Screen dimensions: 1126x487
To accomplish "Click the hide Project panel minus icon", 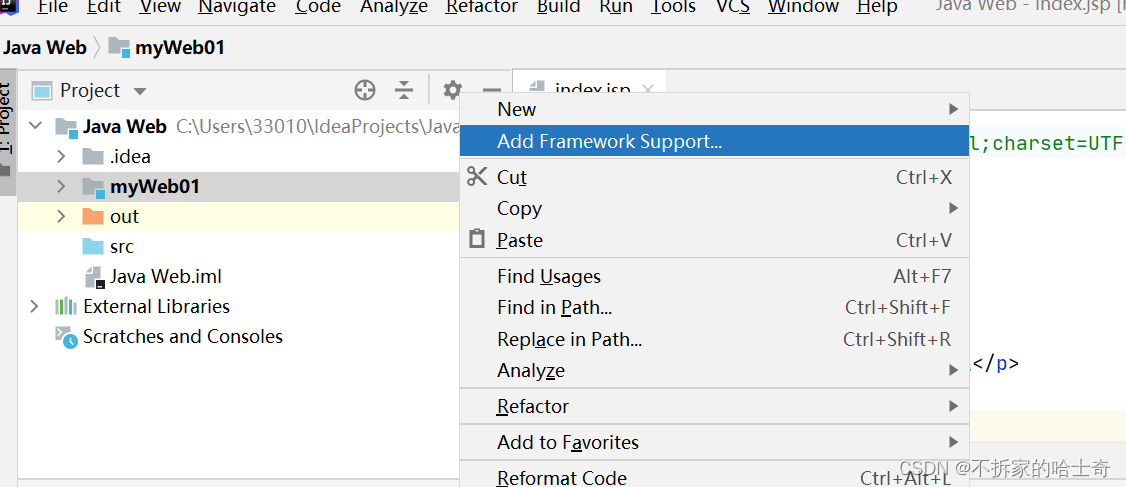I will pyautogui.click(x=491, y=91).
